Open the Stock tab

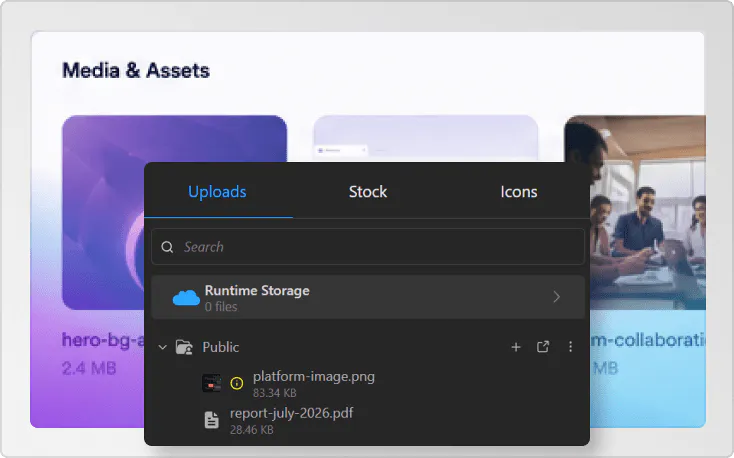click(x=368, y=192)
